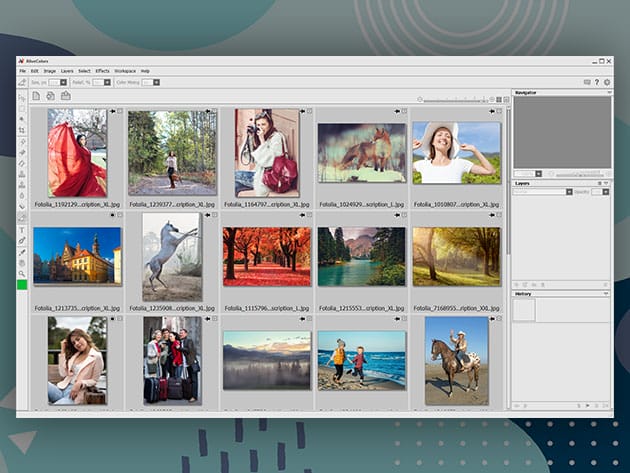Select the Crop tool in the left toolbar
Viewport: 630px width, 473px height.
tap(22, 130)
